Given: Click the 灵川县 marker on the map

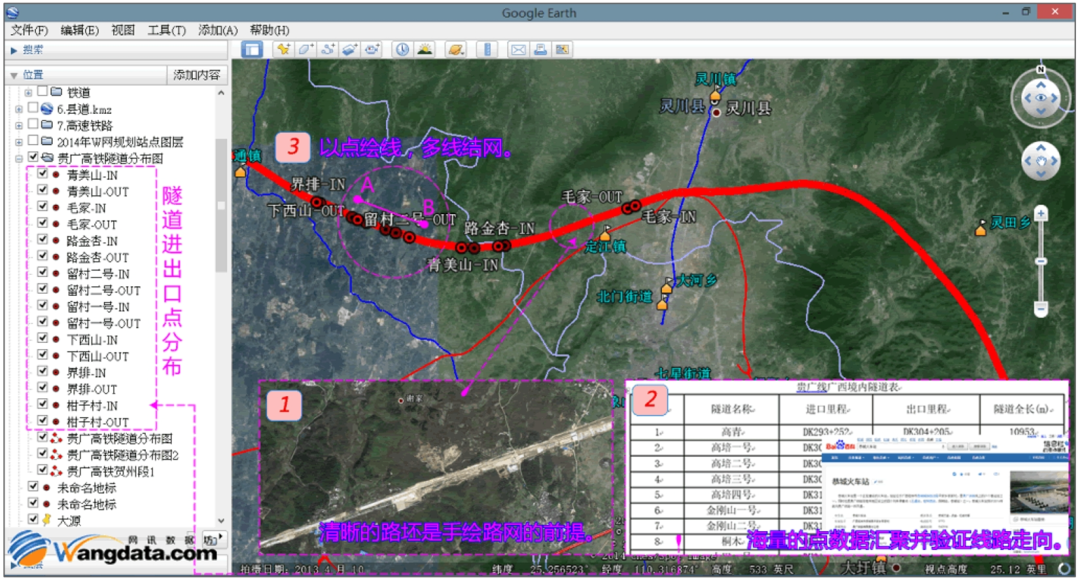Looking at the screenshot, I should 717,112.
